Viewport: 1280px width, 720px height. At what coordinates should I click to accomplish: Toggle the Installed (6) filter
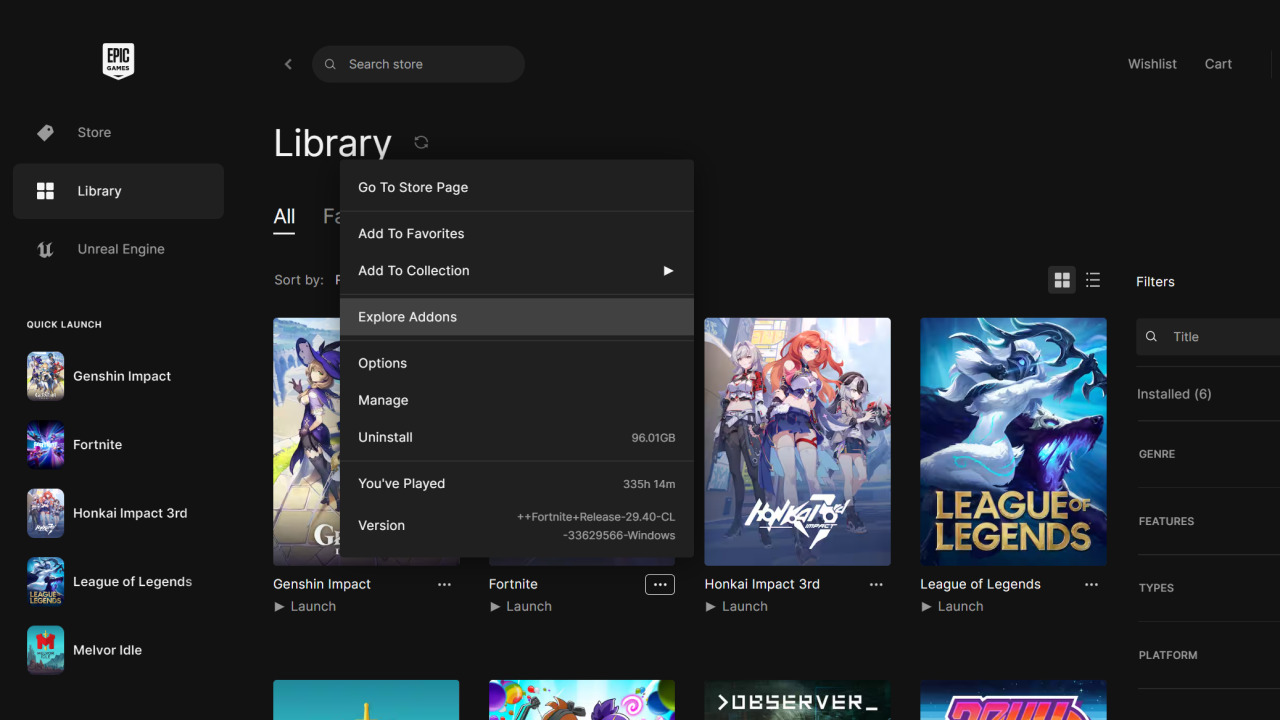(x=1174, y=394)
